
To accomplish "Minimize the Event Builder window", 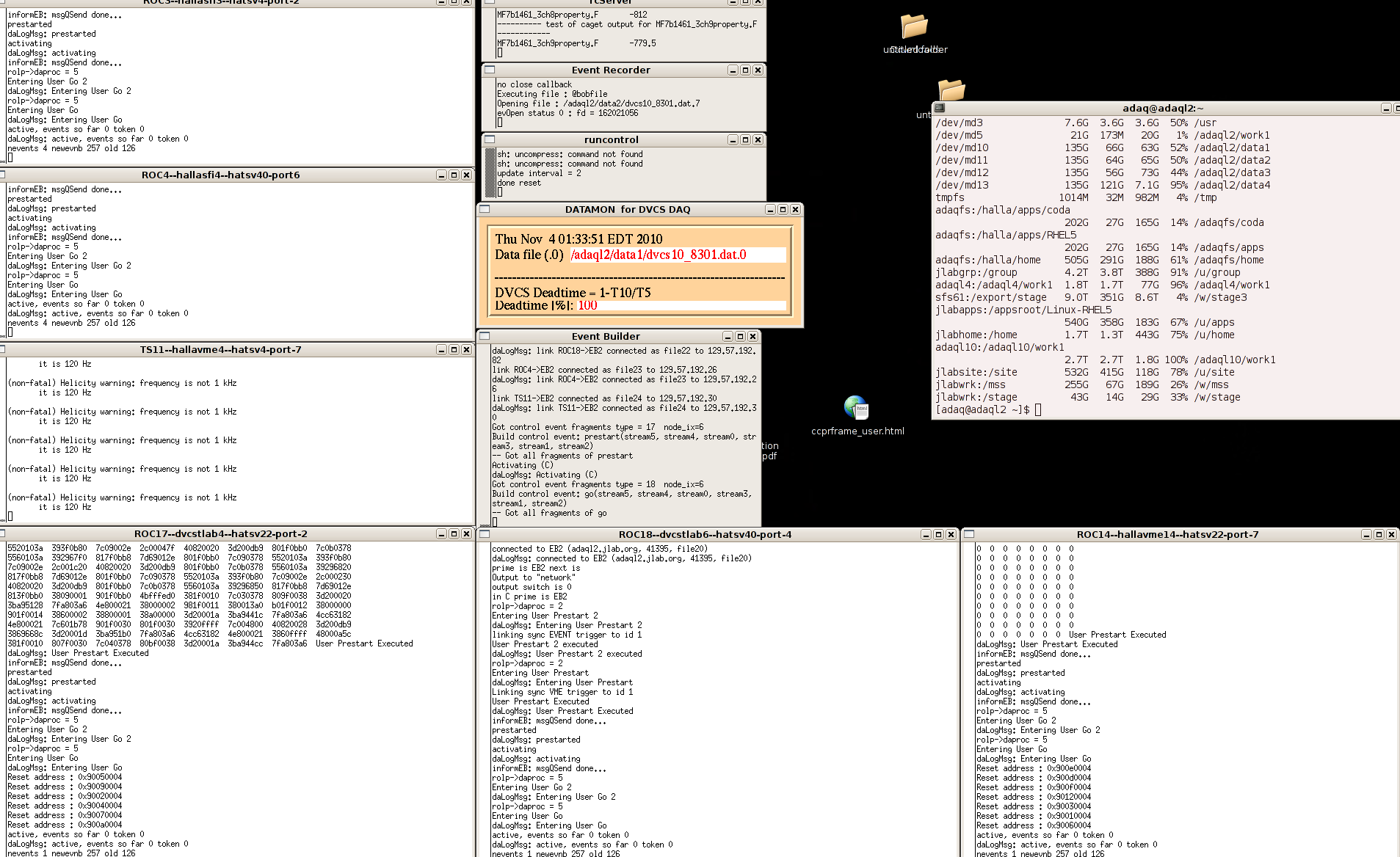I will [728, 336].
